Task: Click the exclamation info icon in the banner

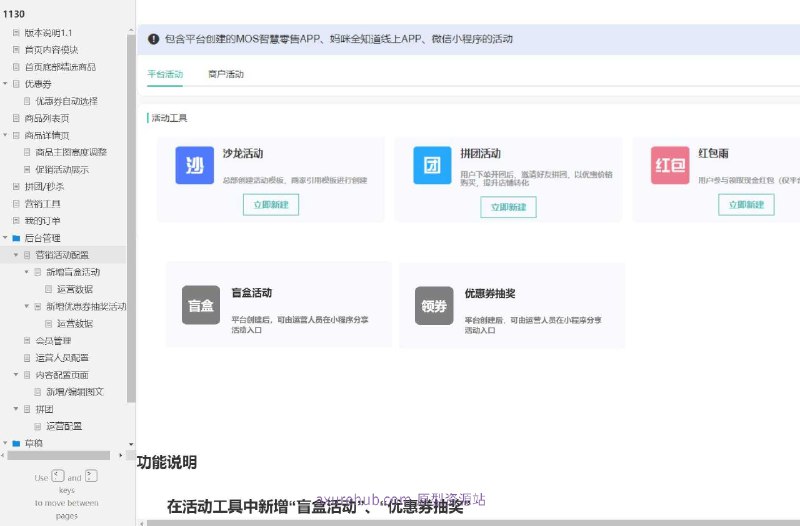Action: coord(153,39)
